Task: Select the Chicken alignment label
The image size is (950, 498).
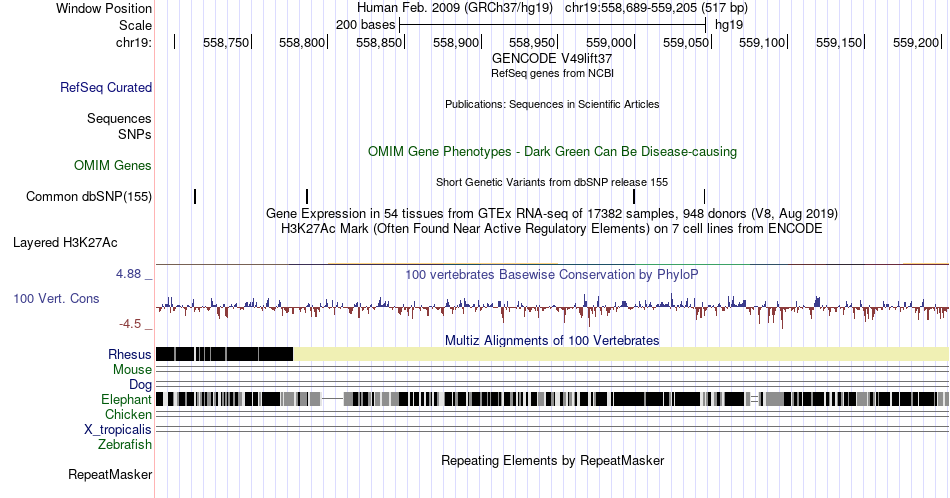Action: point(128,414)
